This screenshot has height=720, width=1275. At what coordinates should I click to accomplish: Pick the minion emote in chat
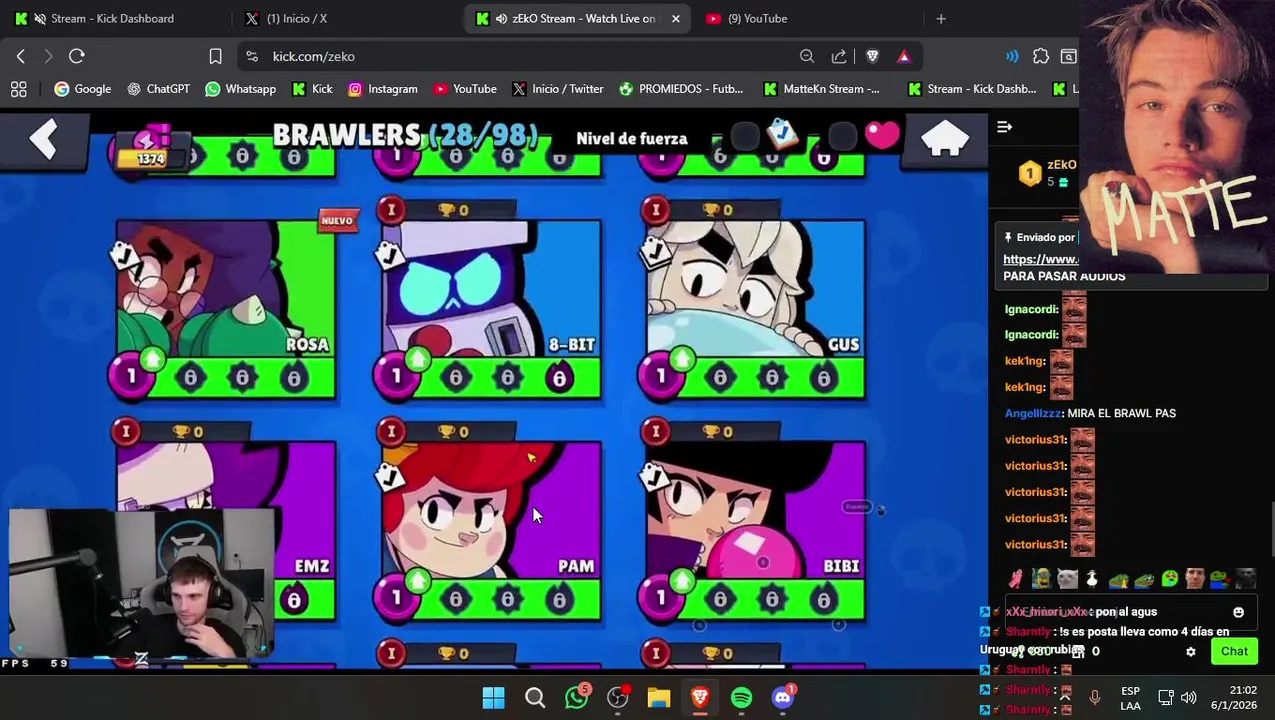(x=1041, y=579)
